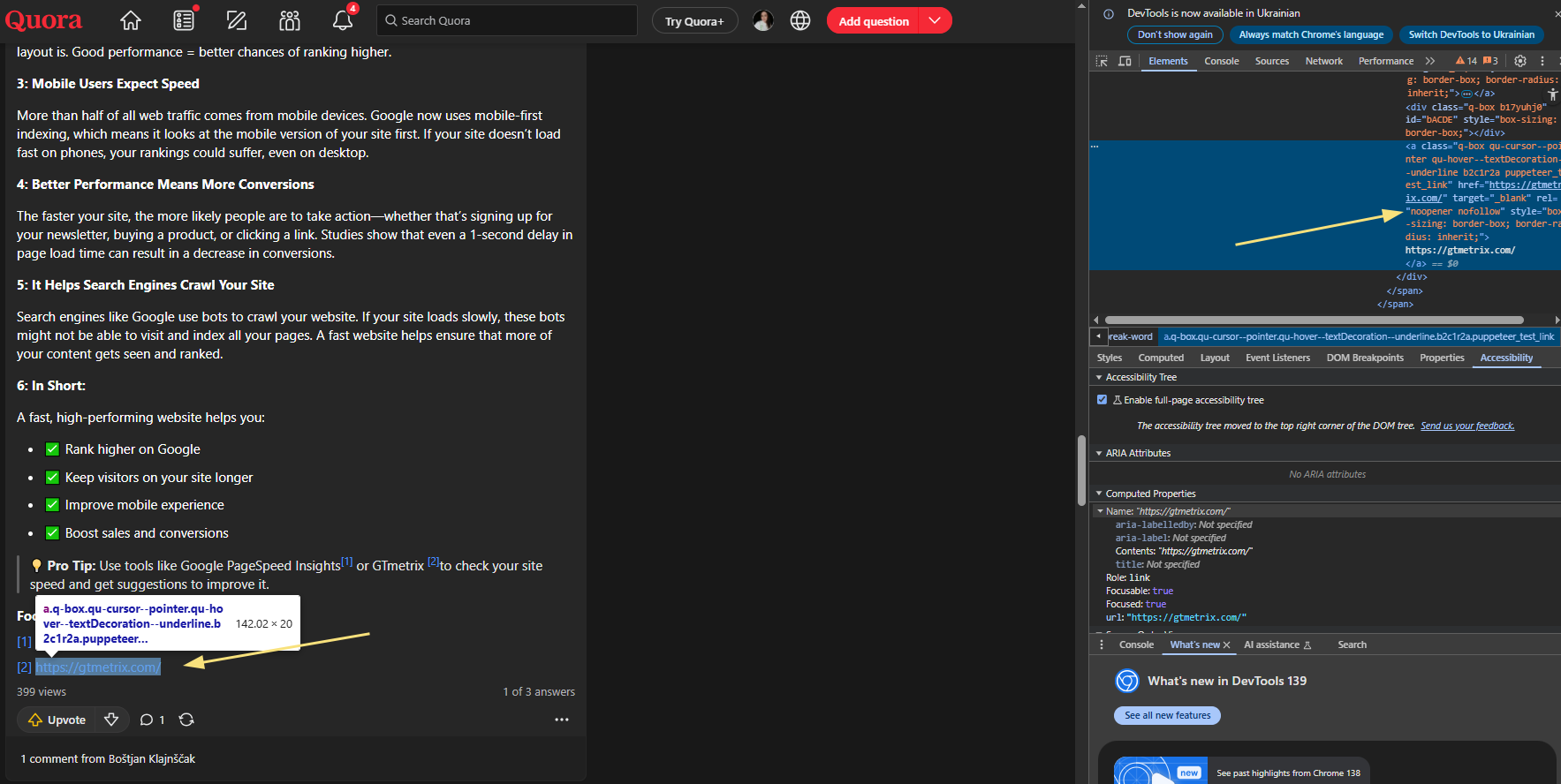
Task: Toggle the device toolbar icon
Action: coord(1125,61)
